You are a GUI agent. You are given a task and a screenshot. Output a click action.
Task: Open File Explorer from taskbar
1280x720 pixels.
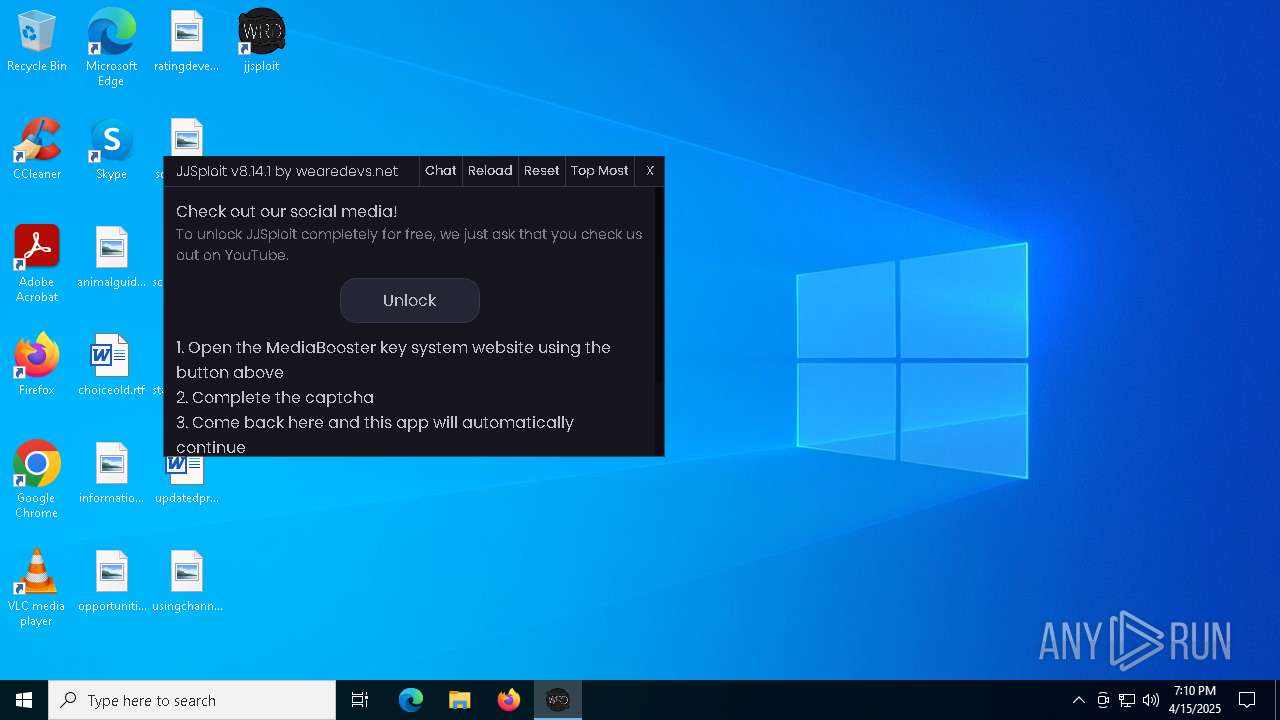point(460,700)
